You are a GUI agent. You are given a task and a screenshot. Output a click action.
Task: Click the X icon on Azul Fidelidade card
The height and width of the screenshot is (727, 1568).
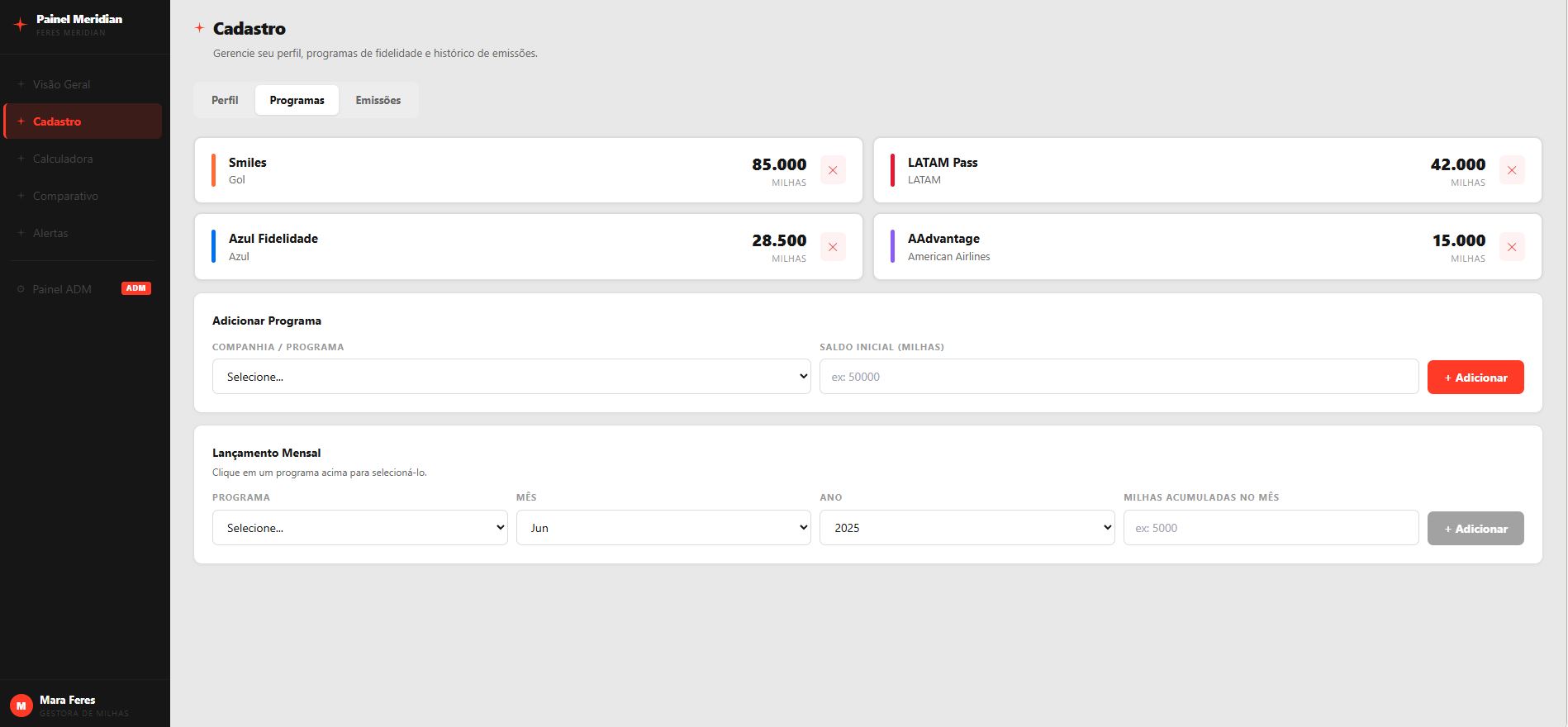[833, 246]
